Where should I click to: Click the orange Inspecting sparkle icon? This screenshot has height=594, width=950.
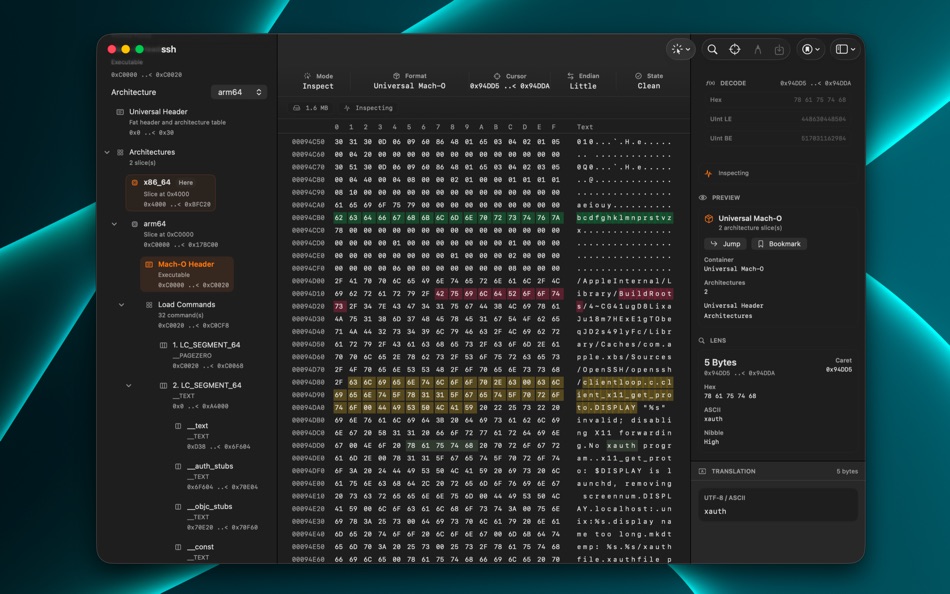point(708,173)
